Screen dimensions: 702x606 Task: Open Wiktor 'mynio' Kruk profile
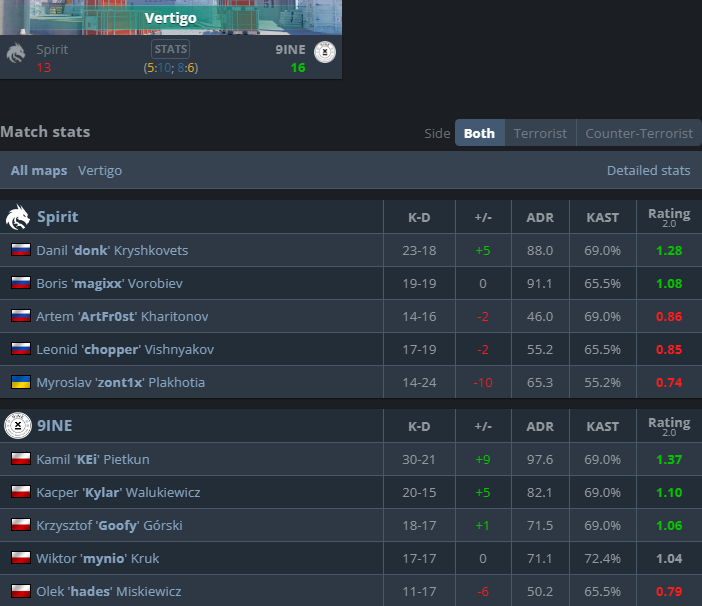pos(98,559)
